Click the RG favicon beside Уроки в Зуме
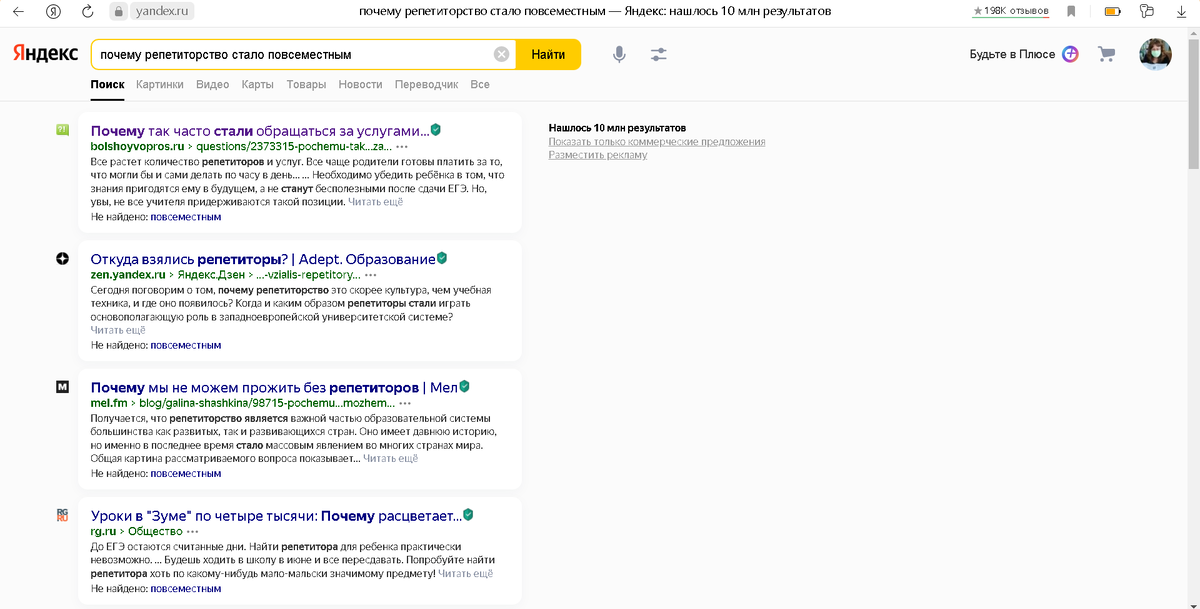 point(63,514)
